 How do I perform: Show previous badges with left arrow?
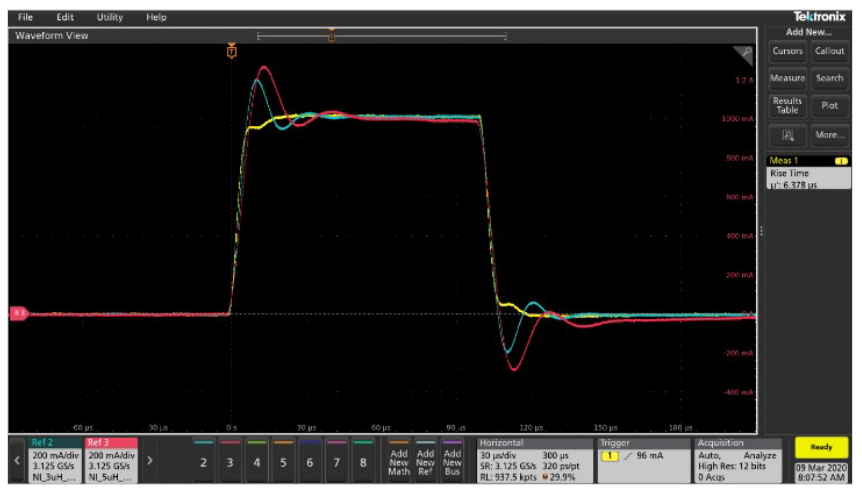click(17, 461)
